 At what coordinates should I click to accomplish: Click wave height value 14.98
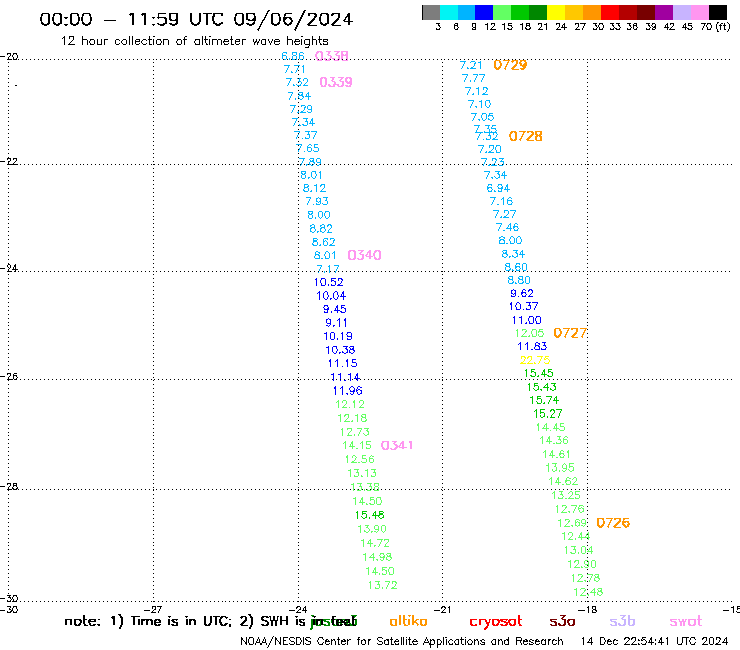(x=377, y=557)
